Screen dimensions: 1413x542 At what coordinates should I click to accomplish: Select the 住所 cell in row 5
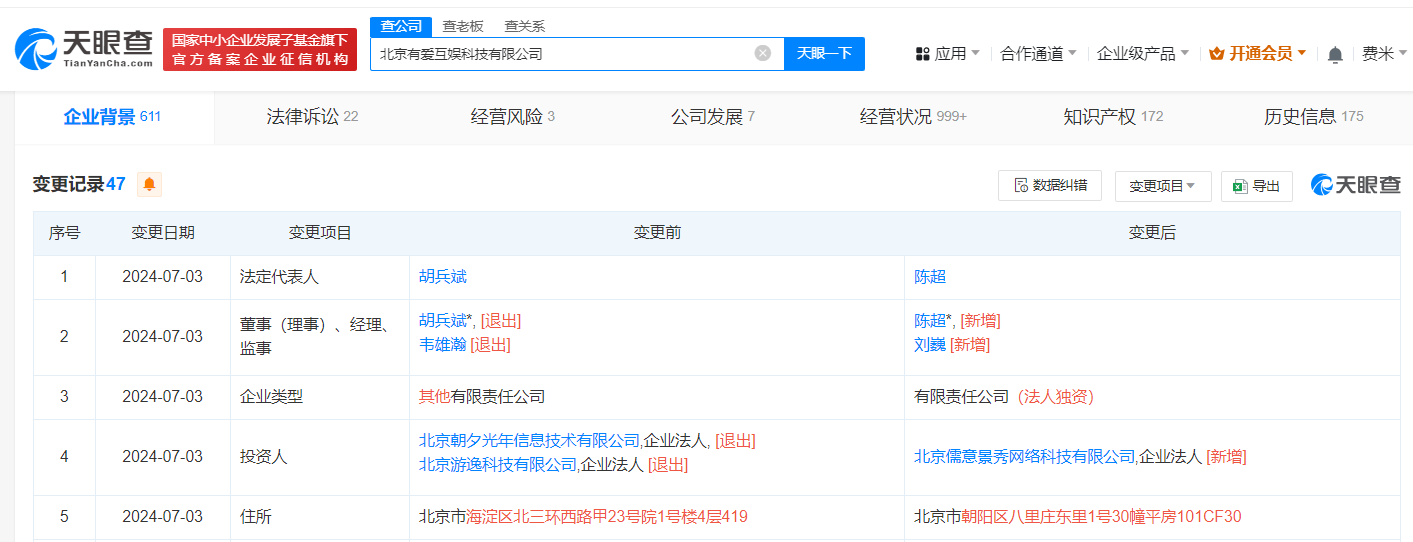(x=320, y=517)
